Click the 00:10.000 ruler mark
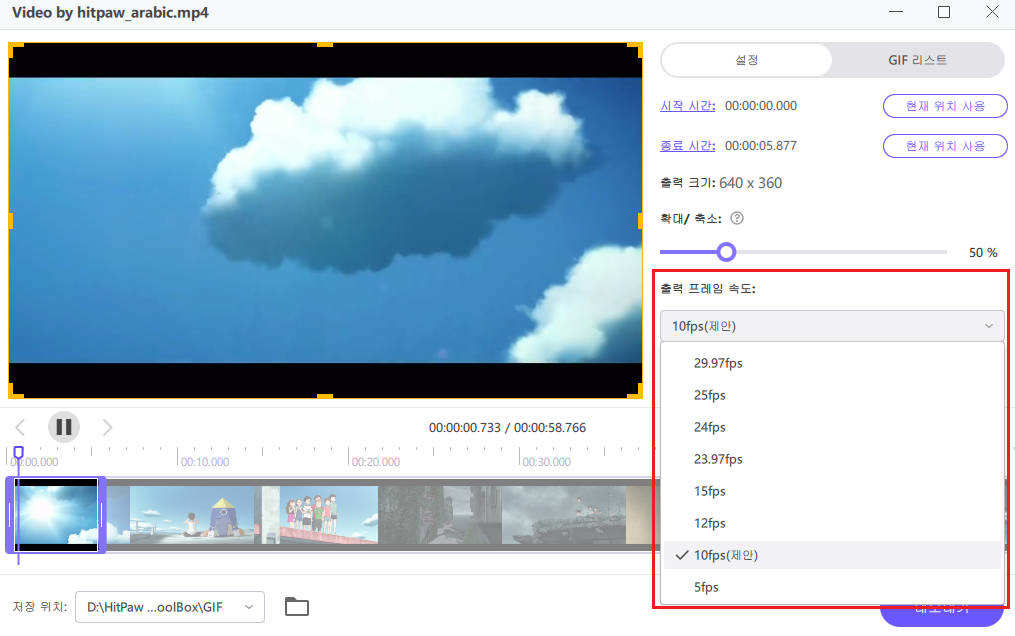 pyautogui.click(x=205, y=462)
